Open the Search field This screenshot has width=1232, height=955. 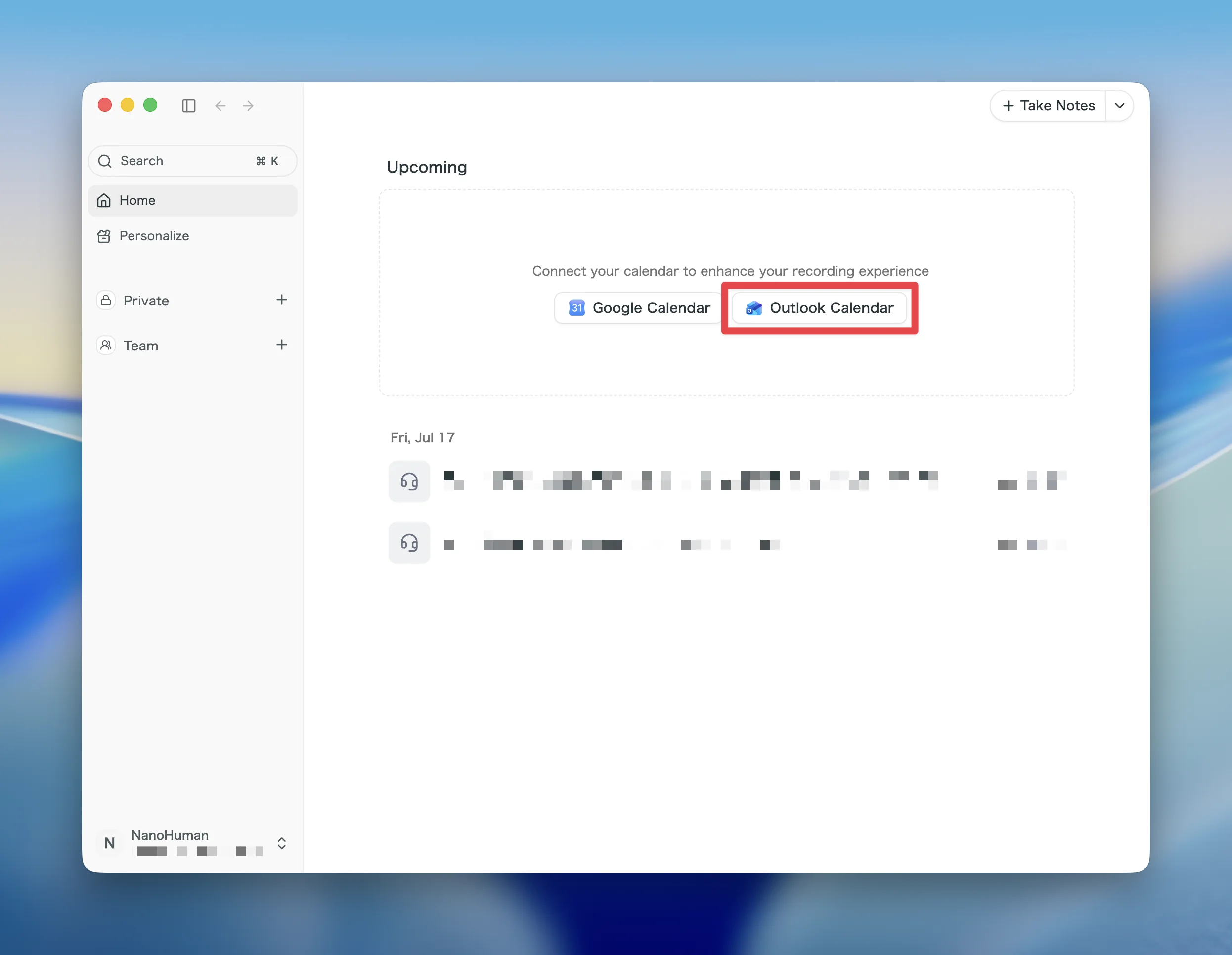192,161
